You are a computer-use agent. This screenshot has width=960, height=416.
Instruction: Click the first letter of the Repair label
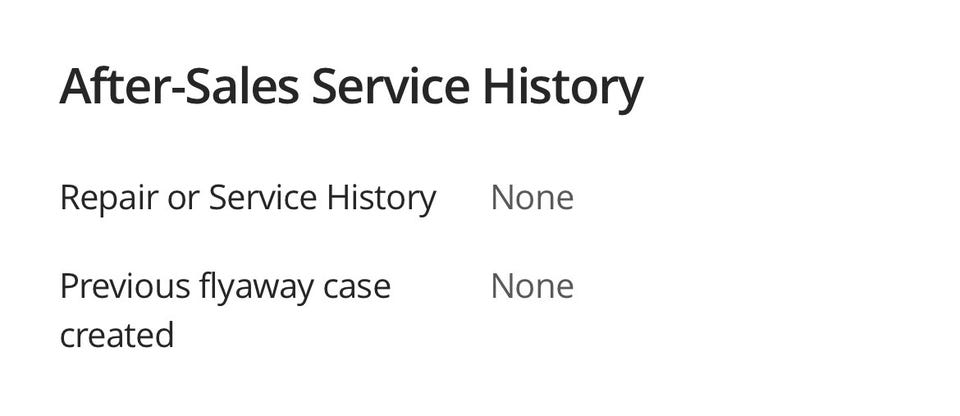click(x=69, y=198)
